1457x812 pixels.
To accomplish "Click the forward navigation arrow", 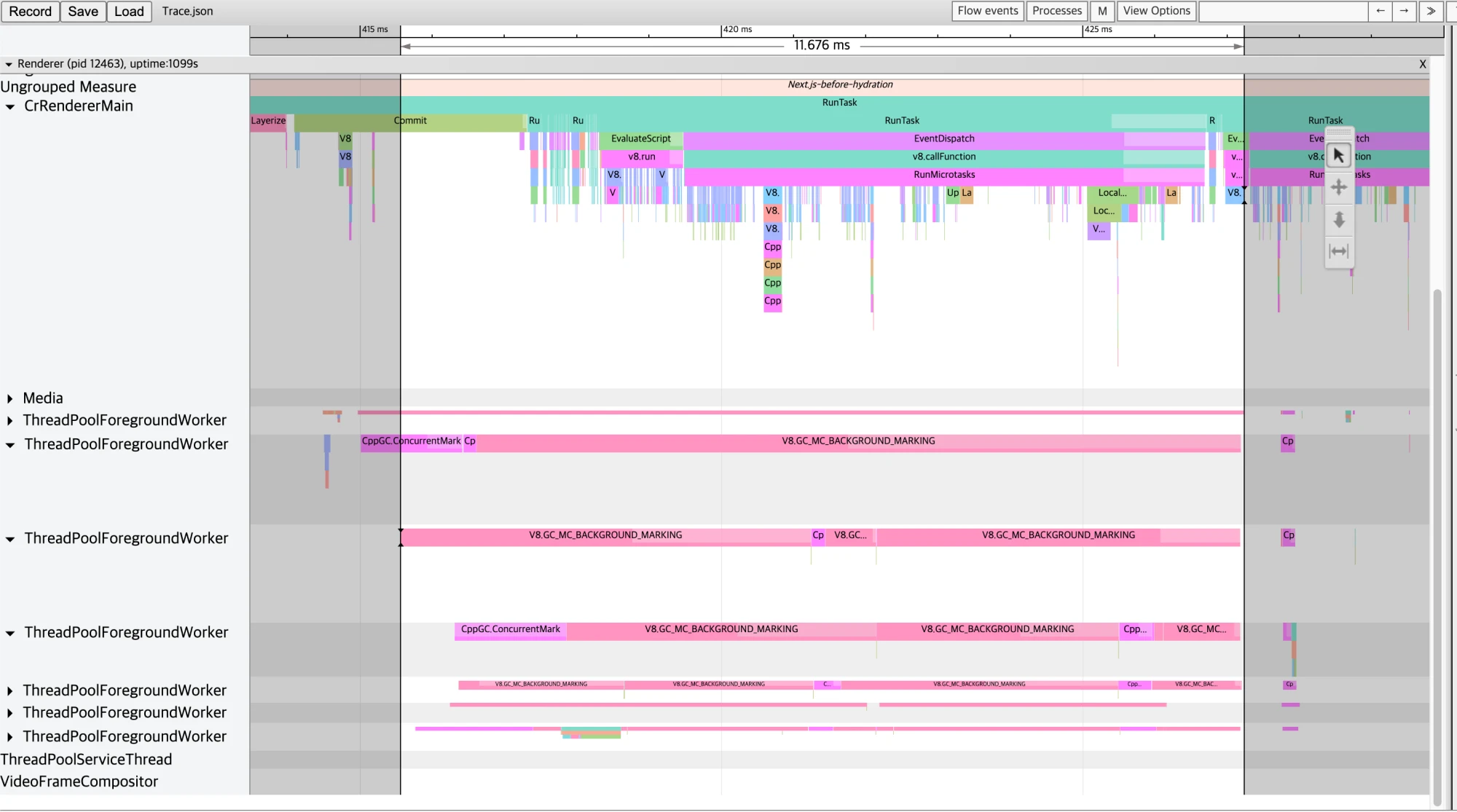I will point(1404,11).
